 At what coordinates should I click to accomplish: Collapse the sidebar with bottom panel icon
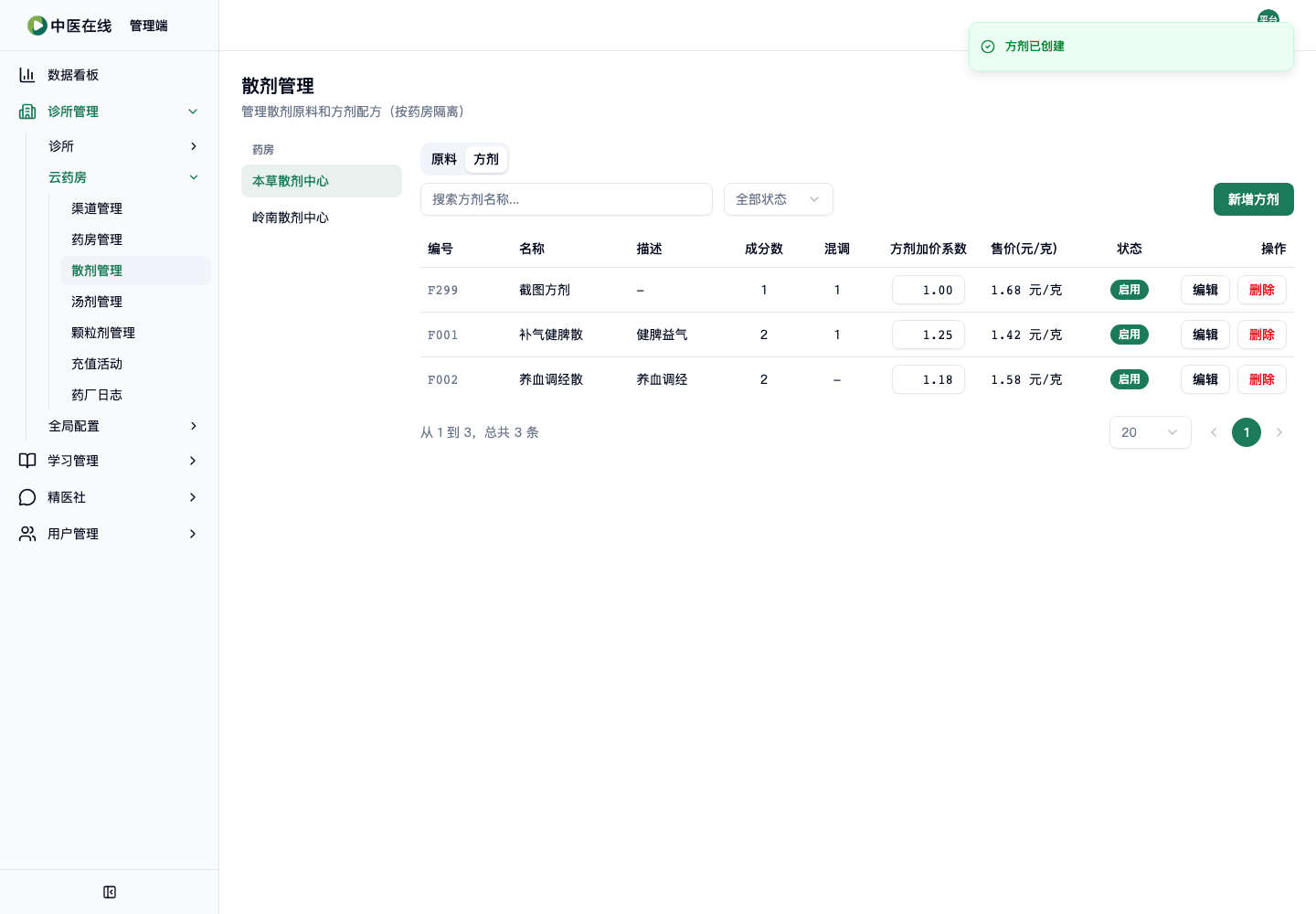(110, 892)
